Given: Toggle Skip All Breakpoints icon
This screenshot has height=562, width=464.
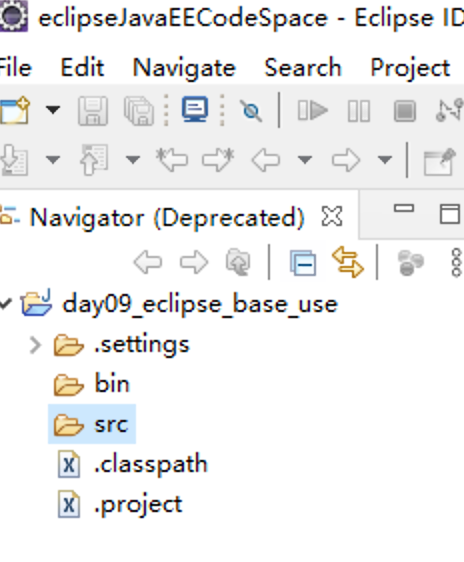Looking at the screenshot, I should [x=251, y=111].
